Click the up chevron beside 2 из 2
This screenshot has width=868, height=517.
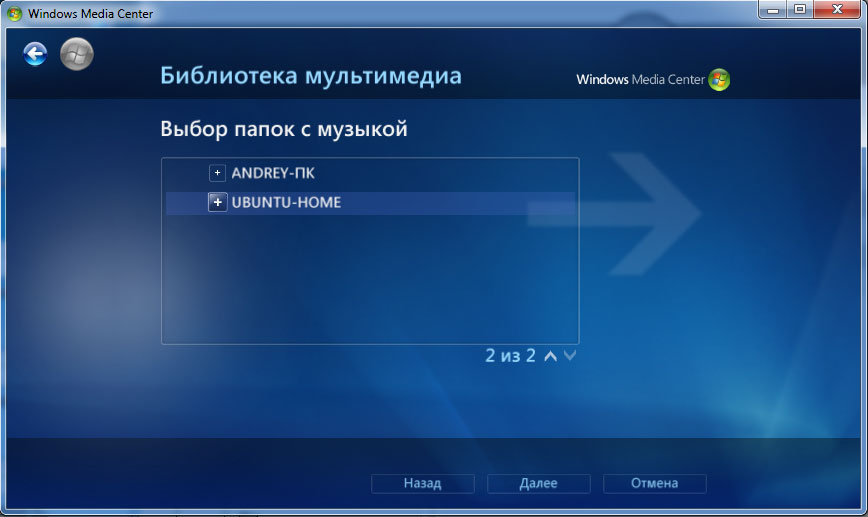click(x=550, y=355)
